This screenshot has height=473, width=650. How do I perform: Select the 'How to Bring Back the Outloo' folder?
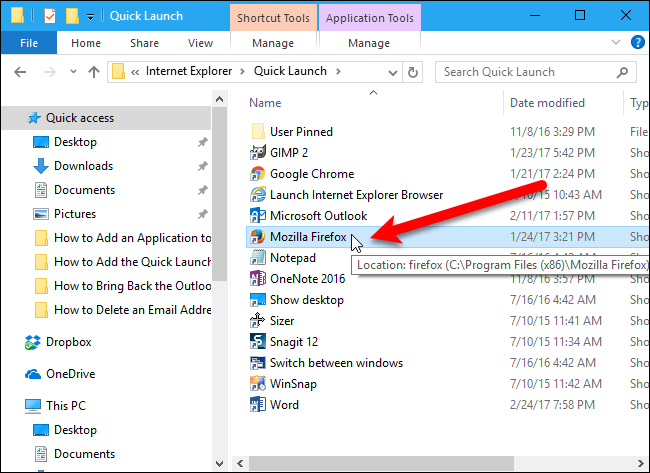(123, 286)
